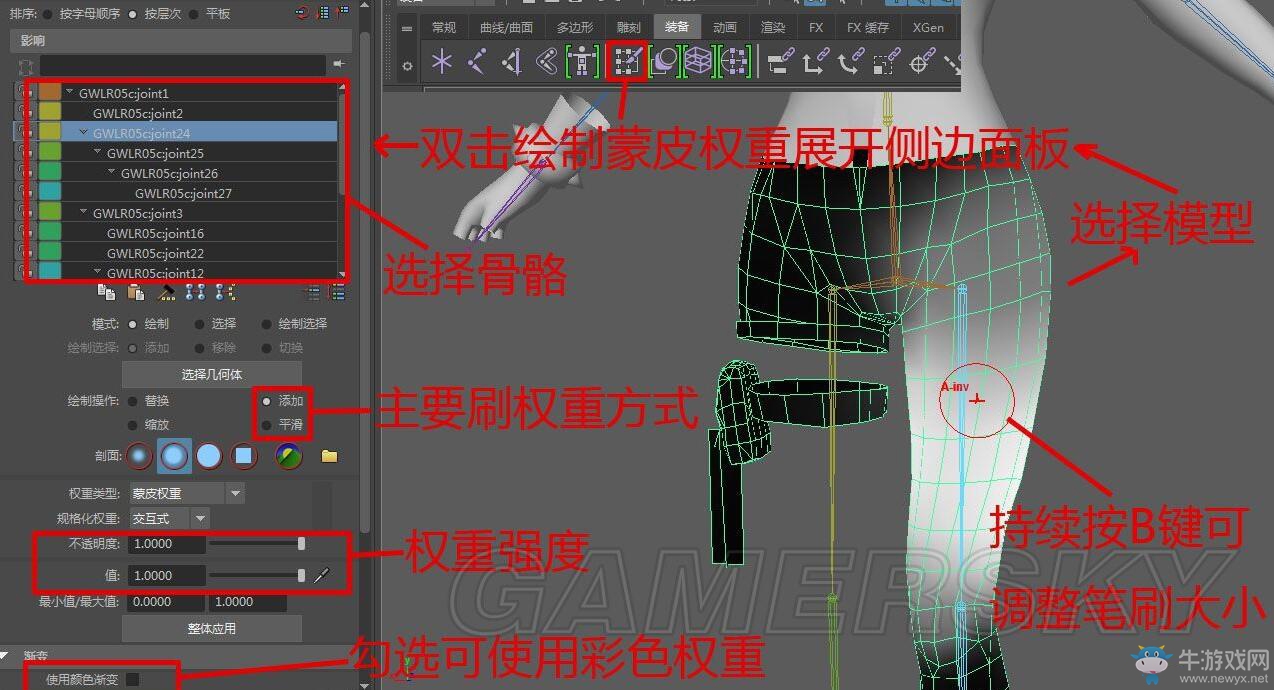Choose the Create IK Handle tool
Viewport: 1274px width, 690px height.
(x=512, y=62)
